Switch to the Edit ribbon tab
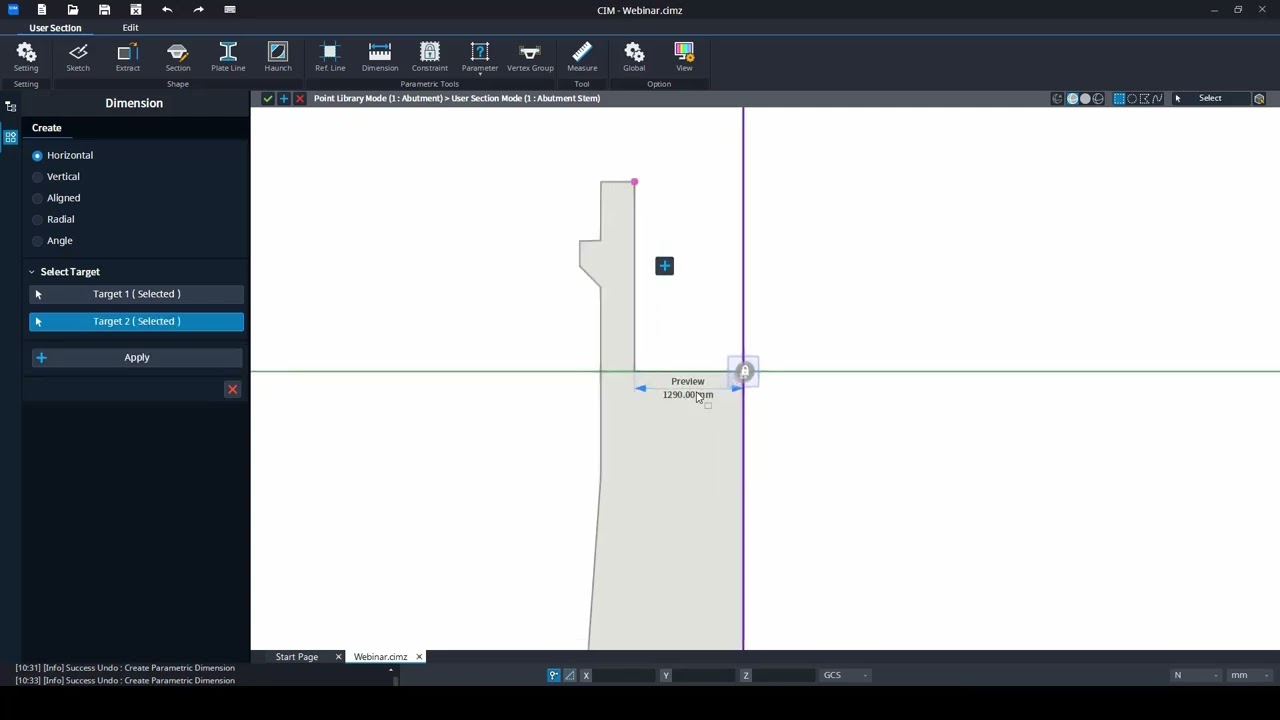1280x720 pixels. click(130, 27)
